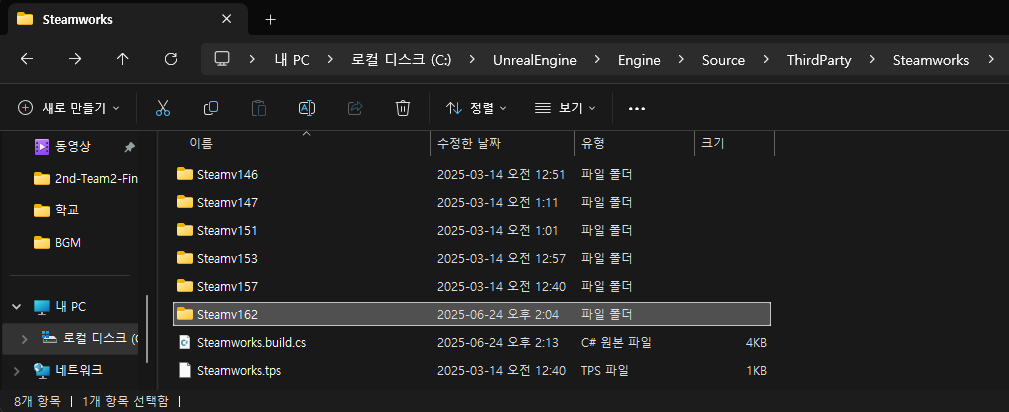Viewport: 1009px width, 412px height.
Task: Click the navigation pane scrollbar
Action: point(147,328)
